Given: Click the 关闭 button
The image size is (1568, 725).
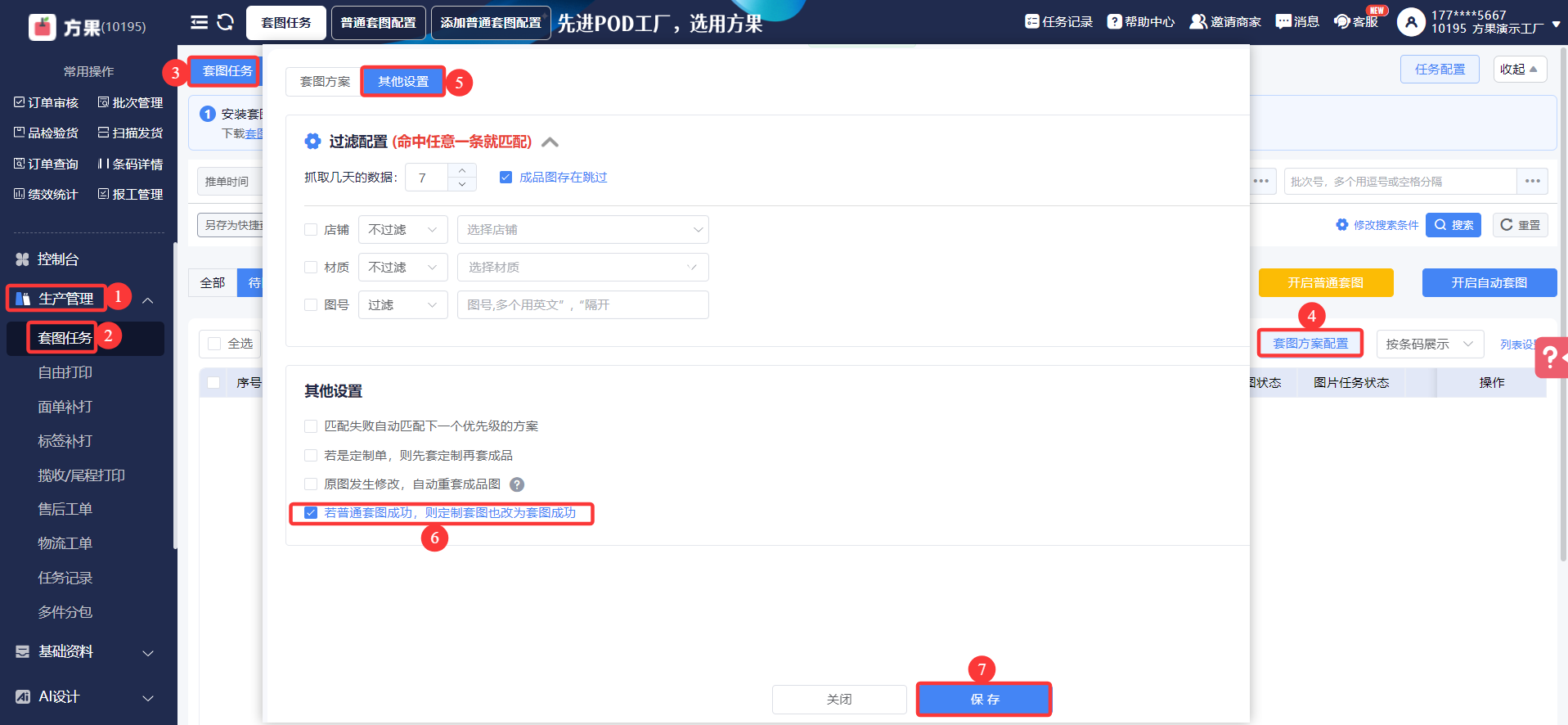Looking at the screenshot, I should pyautogui.click(x=839, y=700).
